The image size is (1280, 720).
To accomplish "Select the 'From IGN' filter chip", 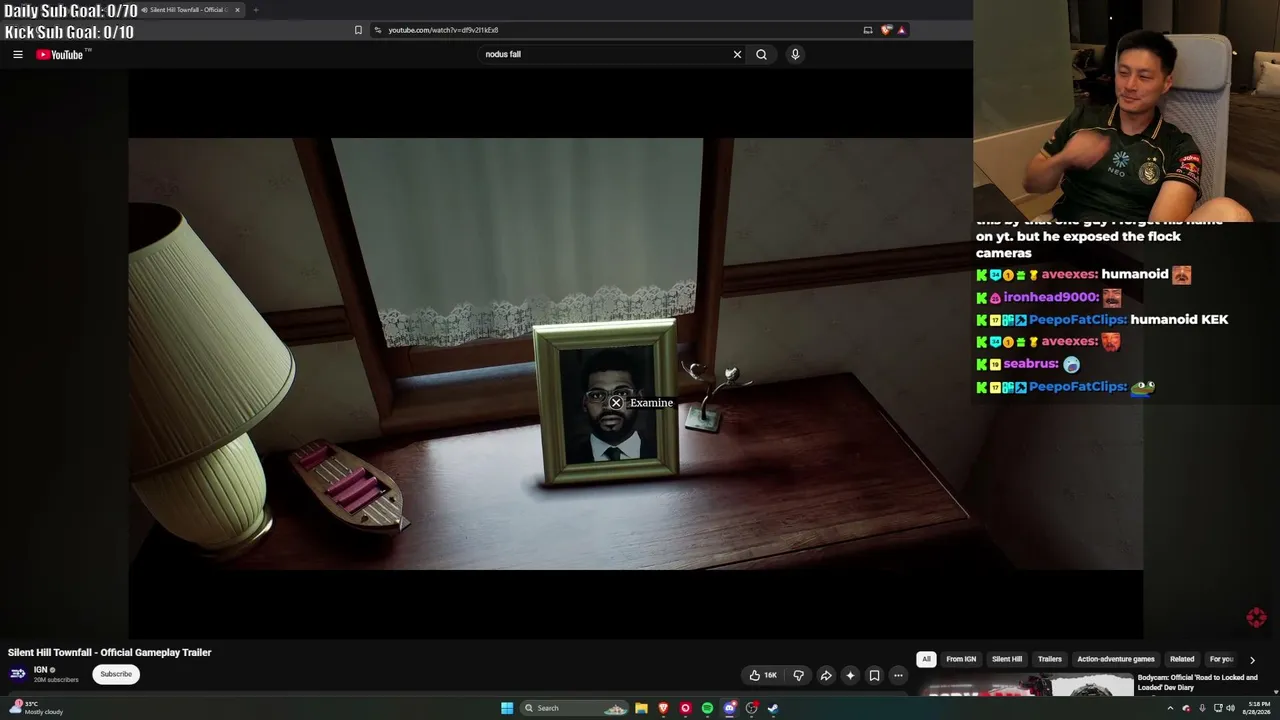I will click(x=961, y=659).
